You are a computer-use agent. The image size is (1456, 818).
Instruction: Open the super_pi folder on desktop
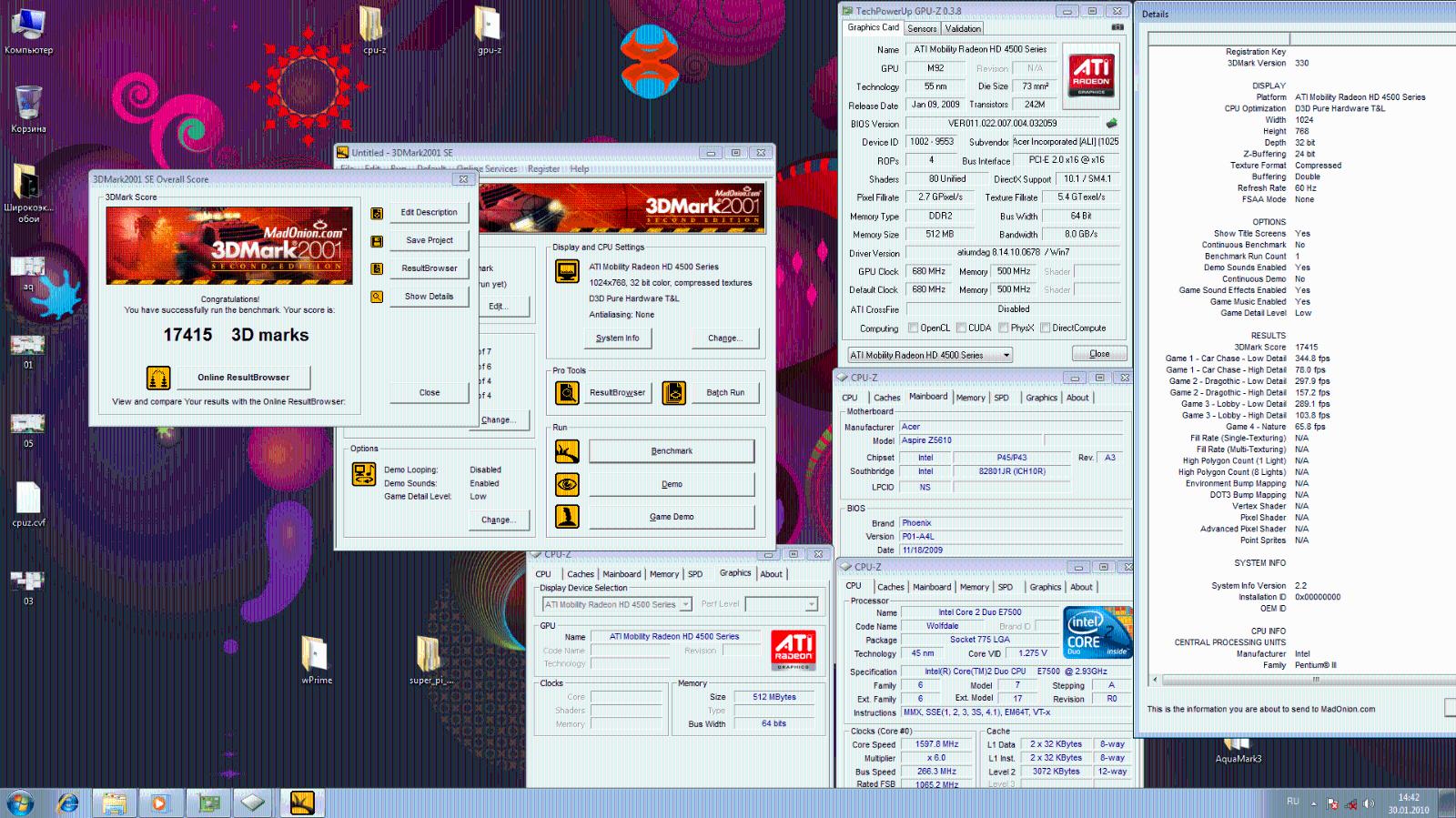click(430, 660)
